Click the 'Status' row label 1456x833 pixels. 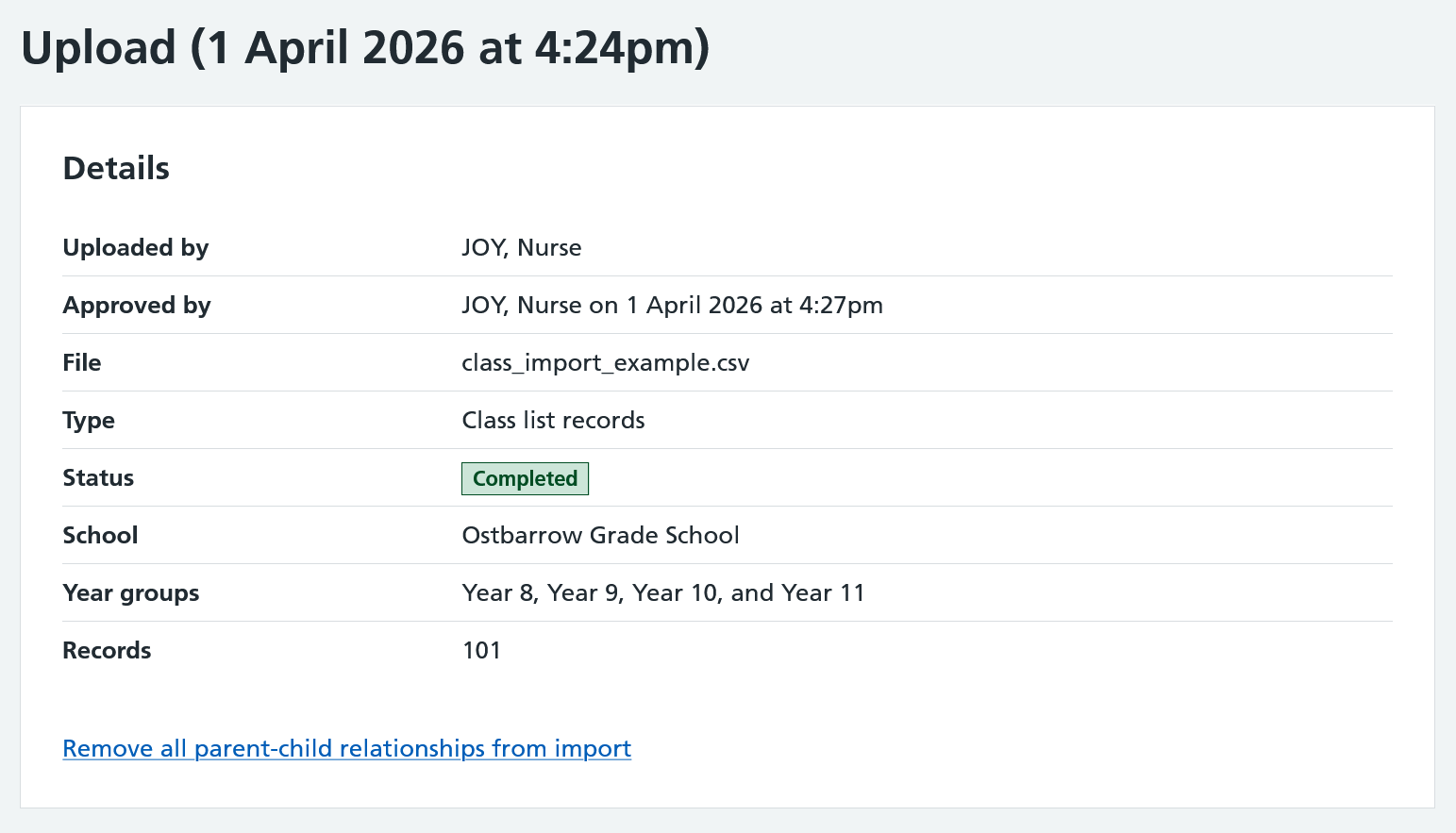point(98,478)
